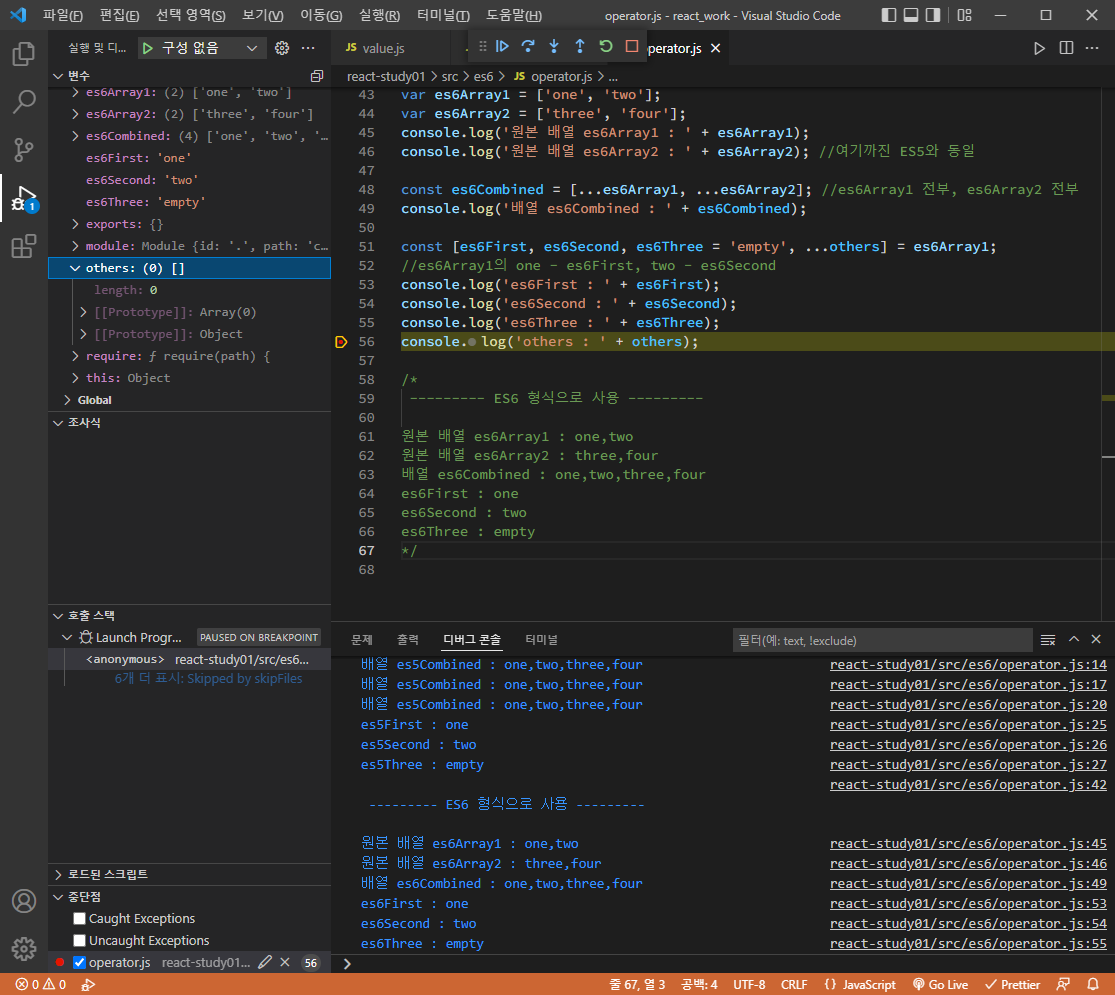Viewport: 1115px width, 995px height.
Task: Open Manage gear at activity bar bottom
Action: point(23,949)
